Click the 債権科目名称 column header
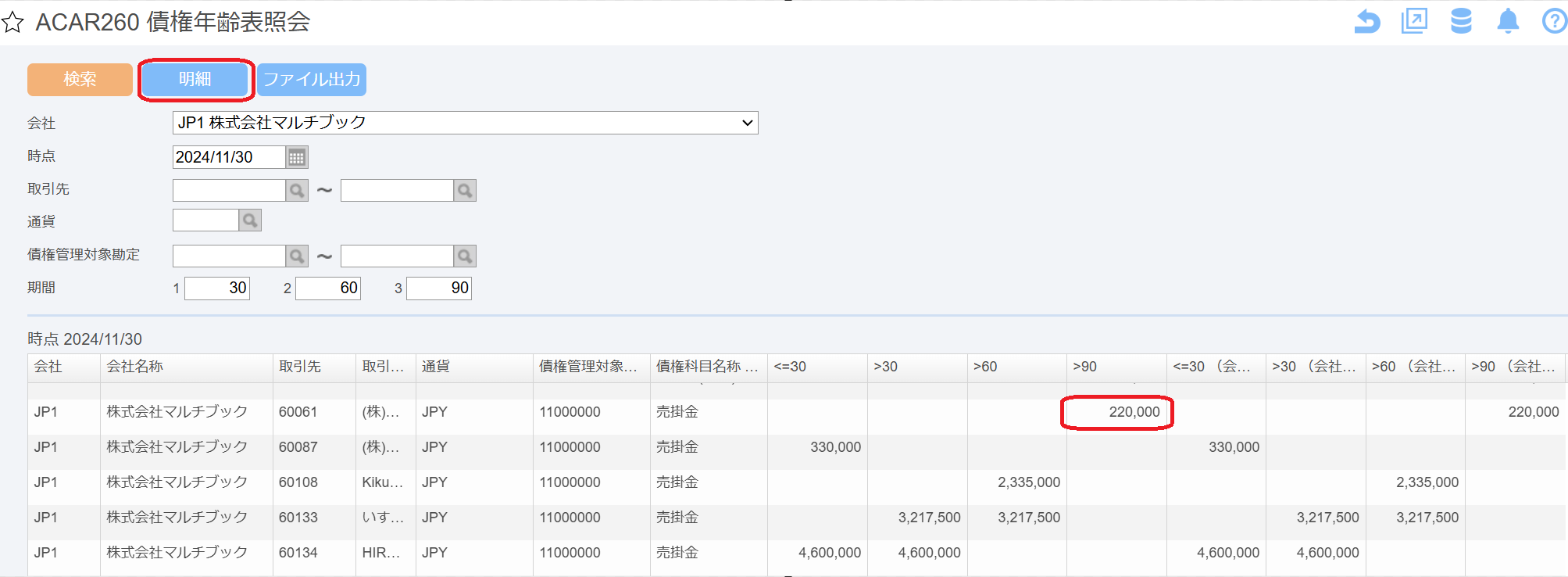 709,367
